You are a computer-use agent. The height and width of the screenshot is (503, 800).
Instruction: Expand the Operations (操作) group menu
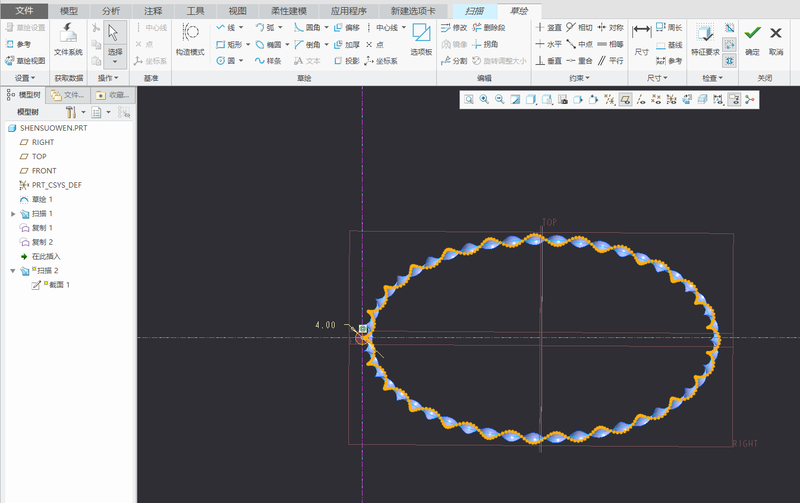coord(108,78)
